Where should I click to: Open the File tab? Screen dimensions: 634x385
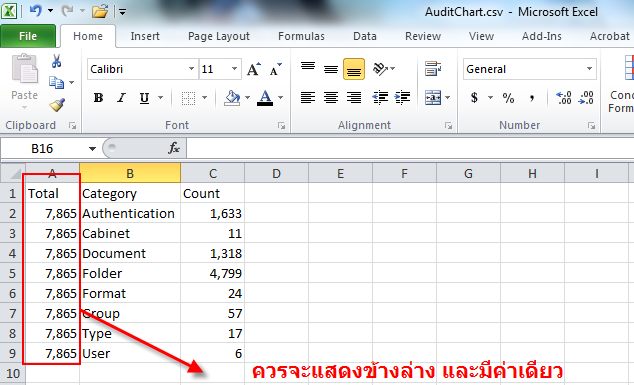click(x=28, y=36)
